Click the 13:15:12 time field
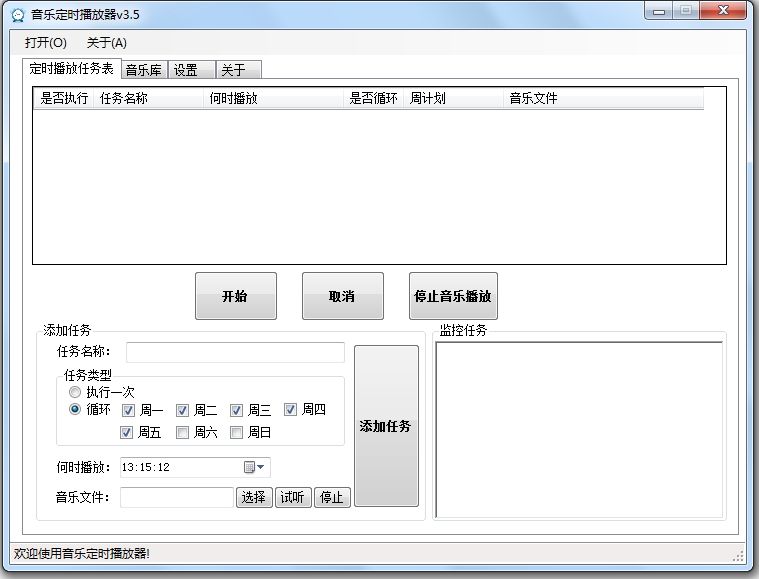This screenshot has height=579, width=759. point(195,467)
